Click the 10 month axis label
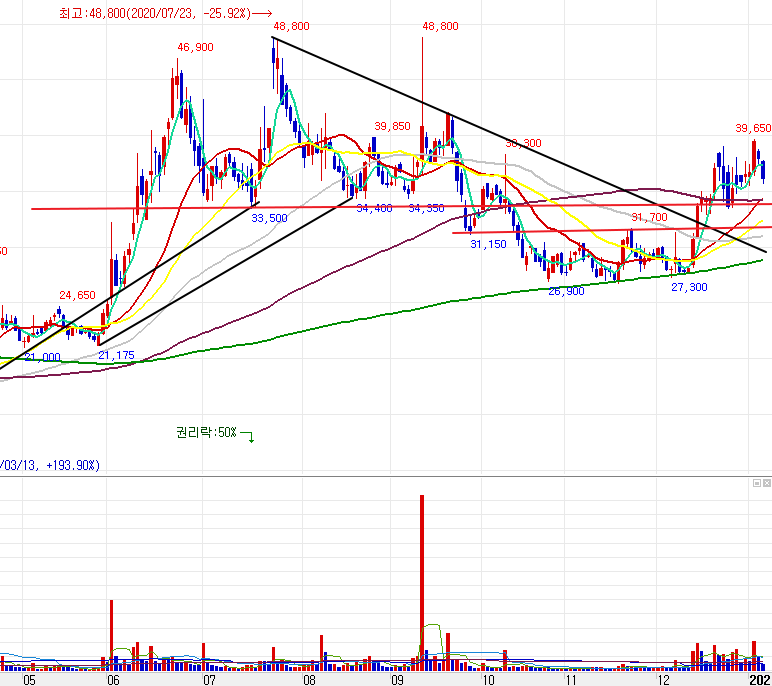This screenshot has height=686, width=772. (x=488, y=680)
